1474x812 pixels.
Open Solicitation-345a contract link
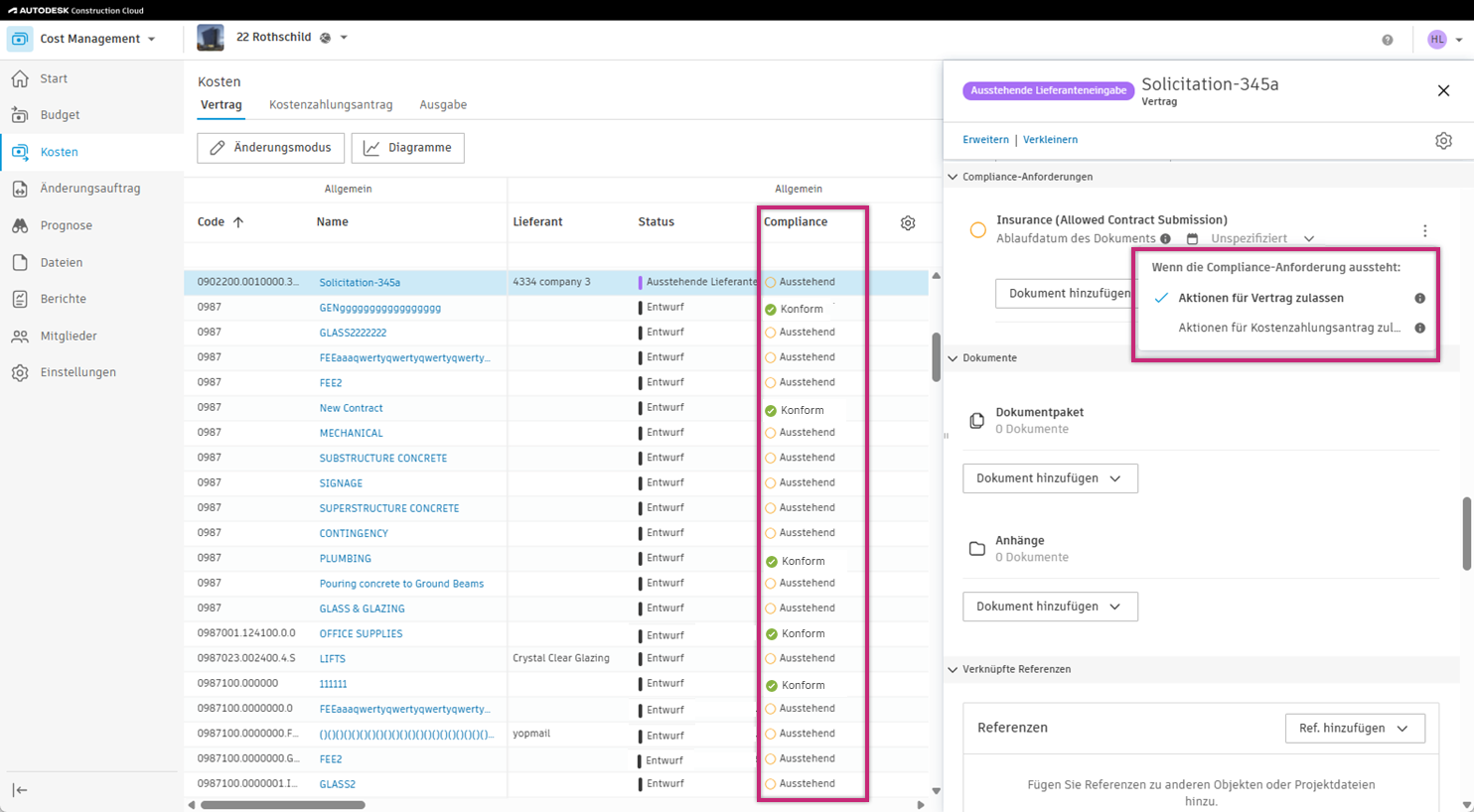[x=360, y=283]
